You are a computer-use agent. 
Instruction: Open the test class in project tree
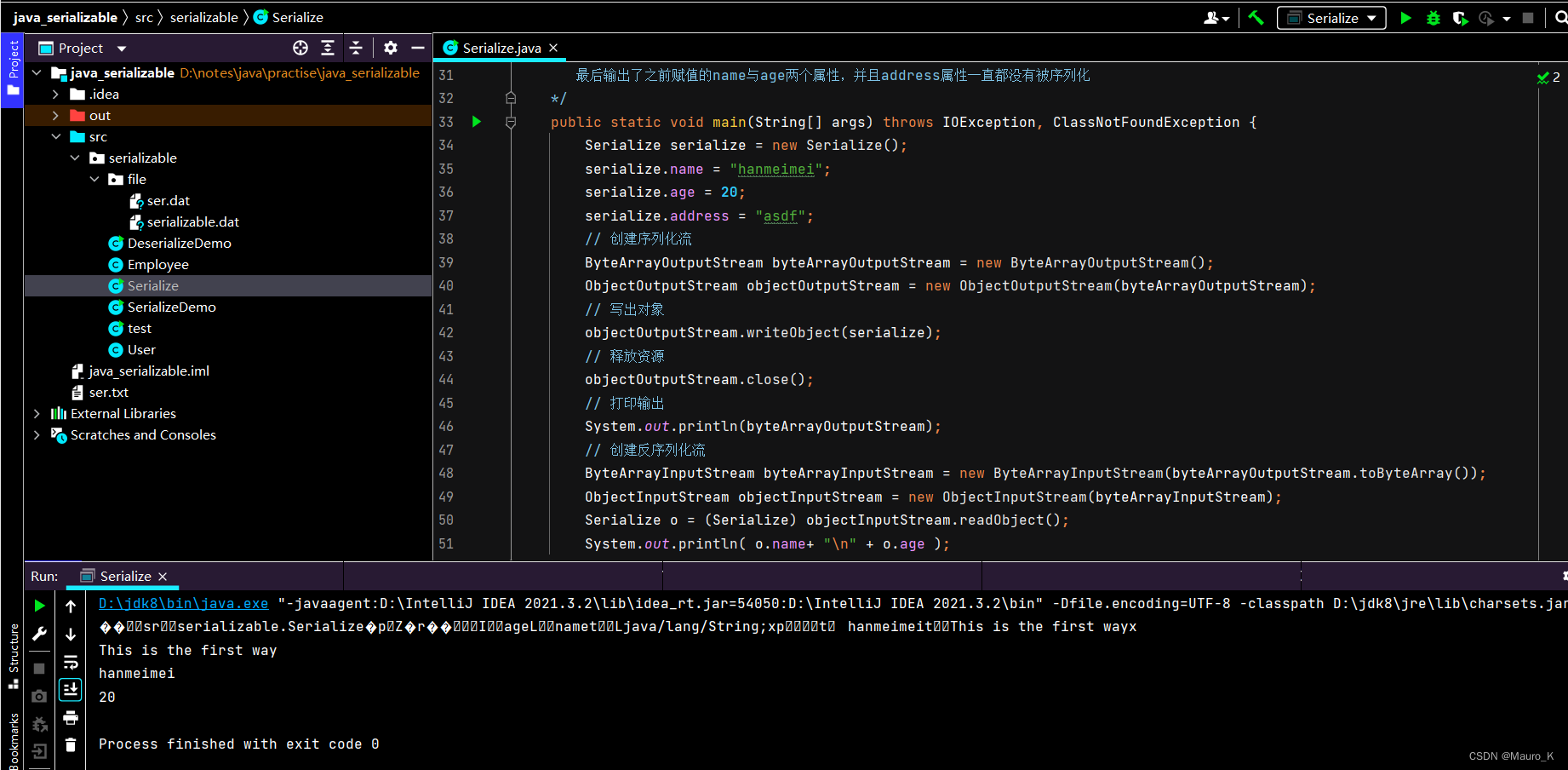point(130,329)
